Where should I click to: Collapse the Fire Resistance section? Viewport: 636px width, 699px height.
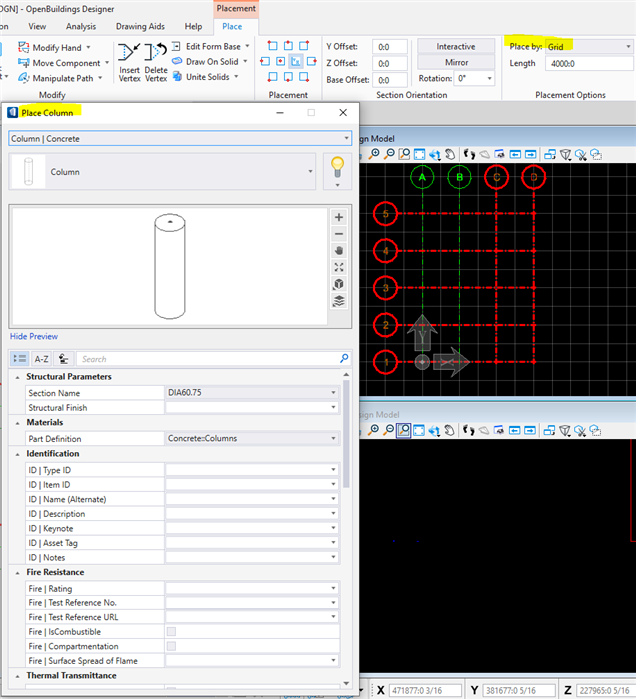pyautogui.click(x=17, y=573)
